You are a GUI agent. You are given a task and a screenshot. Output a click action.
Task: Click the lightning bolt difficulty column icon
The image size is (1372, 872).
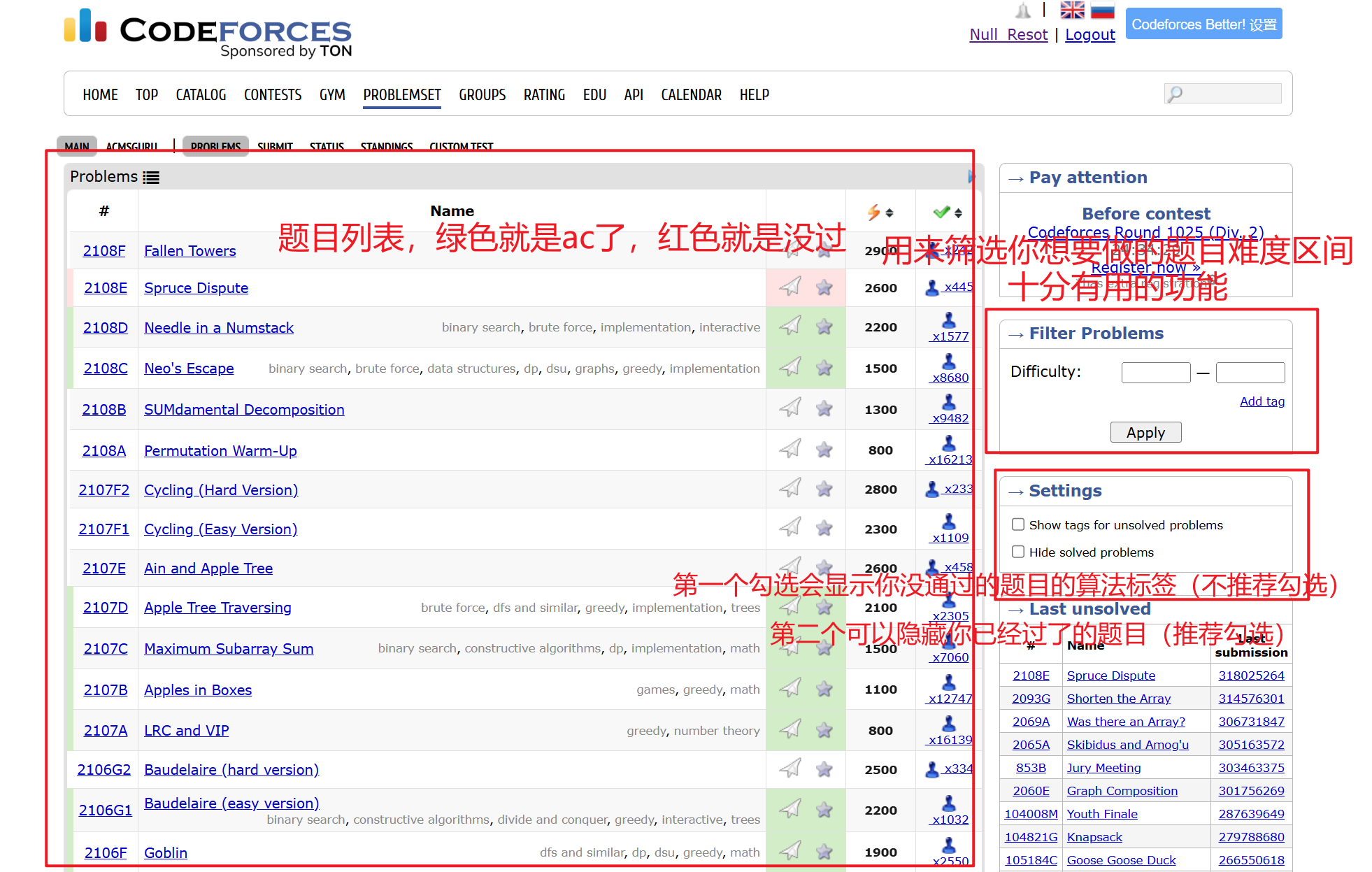(873, 210)
